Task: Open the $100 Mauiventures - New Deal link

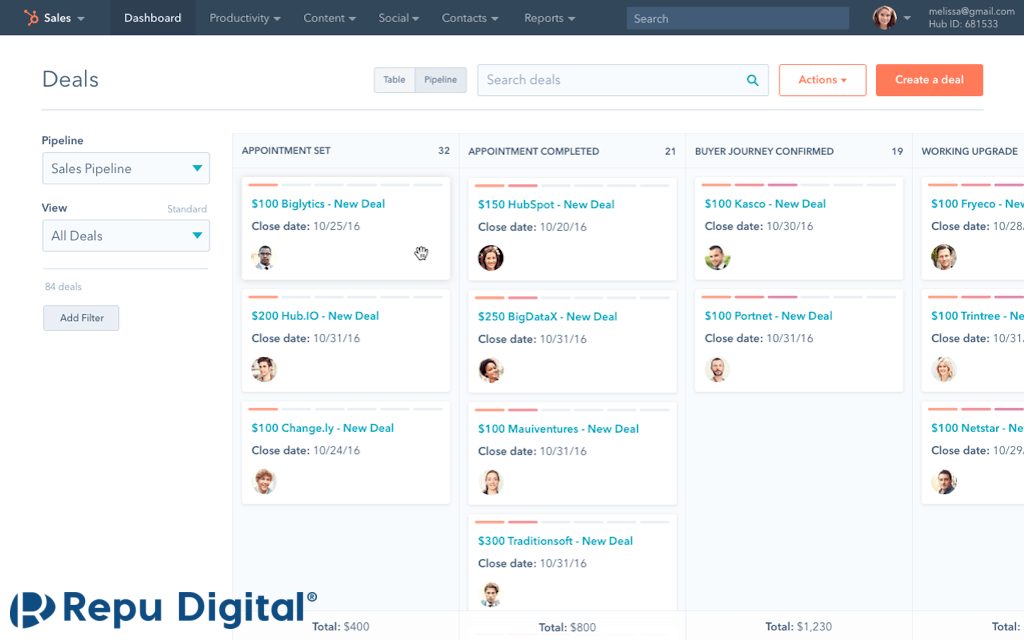Action: point(558,429)
